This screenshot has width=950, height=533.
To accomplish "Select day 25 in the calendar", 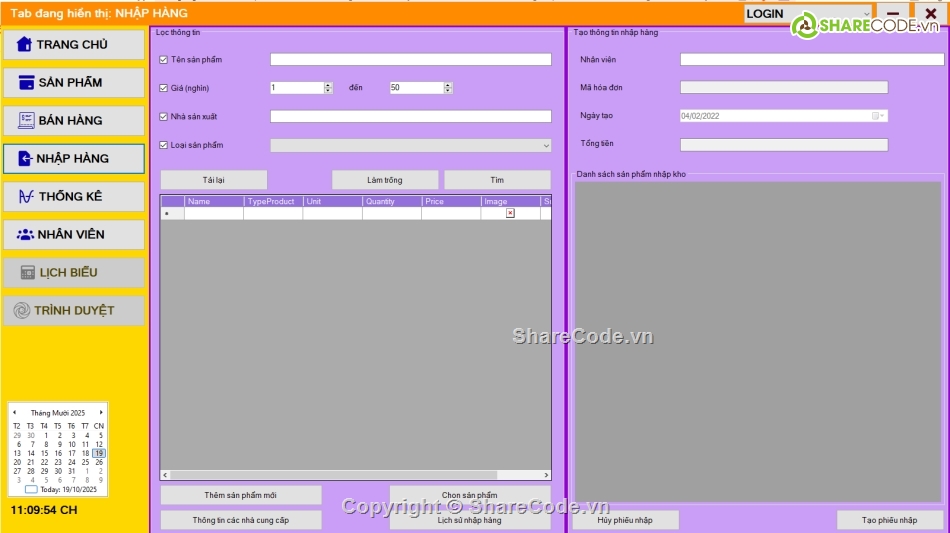I will click(x=85, y=462).
